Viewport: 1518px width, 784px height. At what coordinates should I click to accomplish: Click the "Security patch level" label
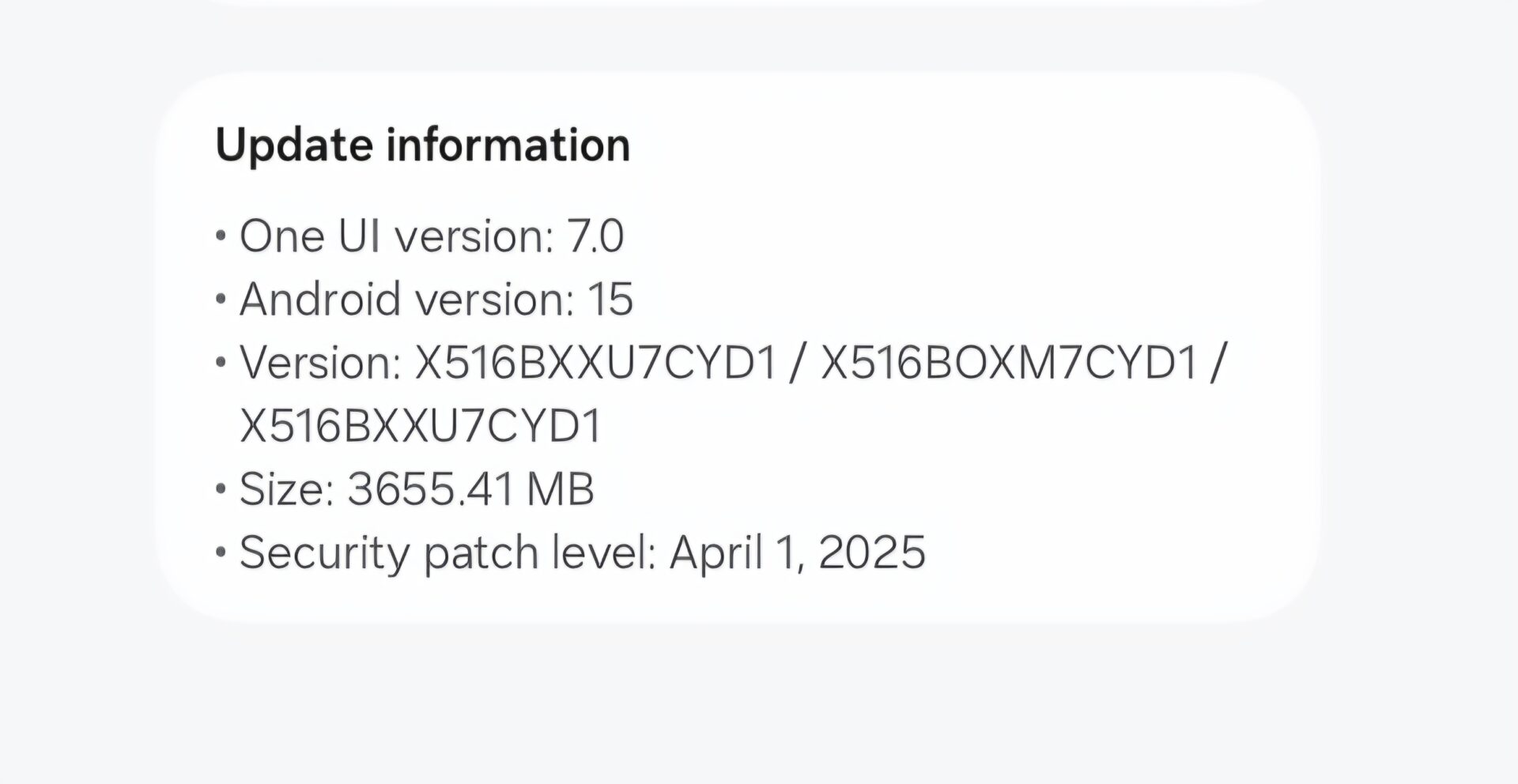pyautogui.click(x=447, y=552)
